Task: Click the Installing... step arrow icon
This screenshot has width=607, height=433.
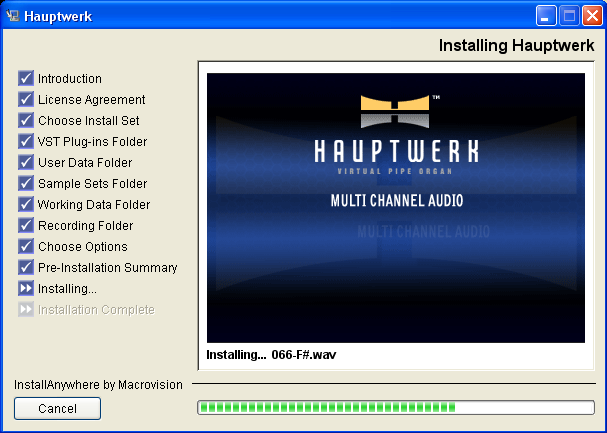Action: 26,288
